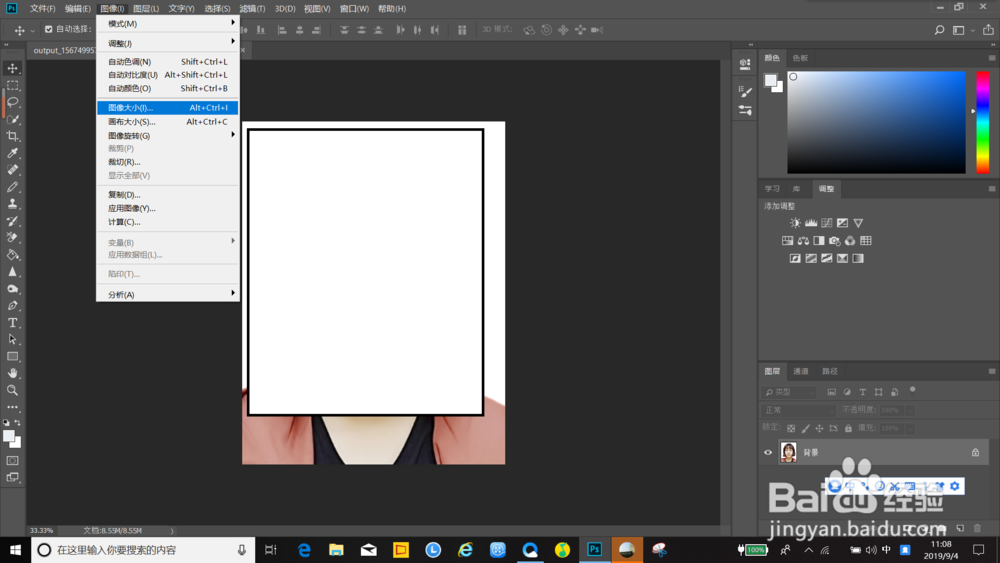Image resolution: width=1000 pixels, height=563 pixels.
Task: Open the layer blend mode 正常 dropdown
Action: point(798,410)
